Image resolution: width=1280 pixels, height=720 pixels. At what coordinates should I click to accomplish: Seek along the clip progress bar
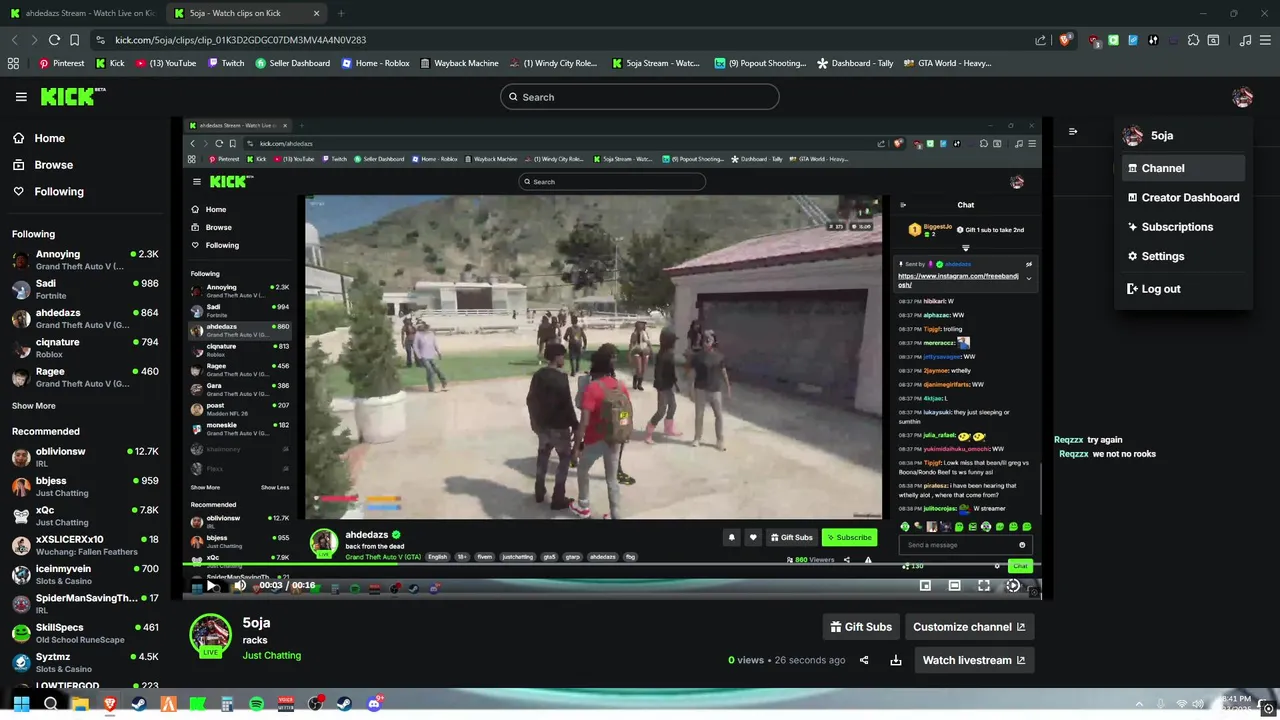(x=612, y=565)
